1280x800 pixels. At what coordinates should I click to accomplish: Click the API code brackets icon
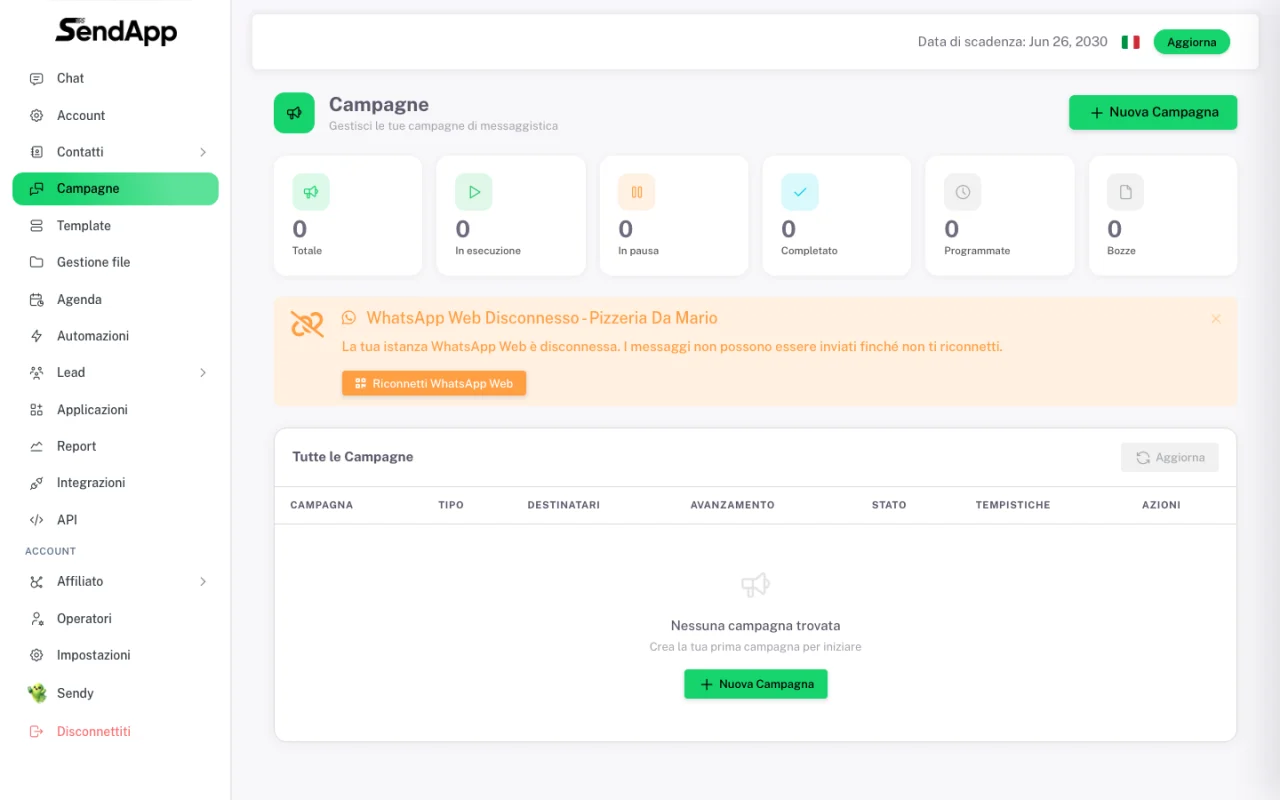tap(37, 520)
